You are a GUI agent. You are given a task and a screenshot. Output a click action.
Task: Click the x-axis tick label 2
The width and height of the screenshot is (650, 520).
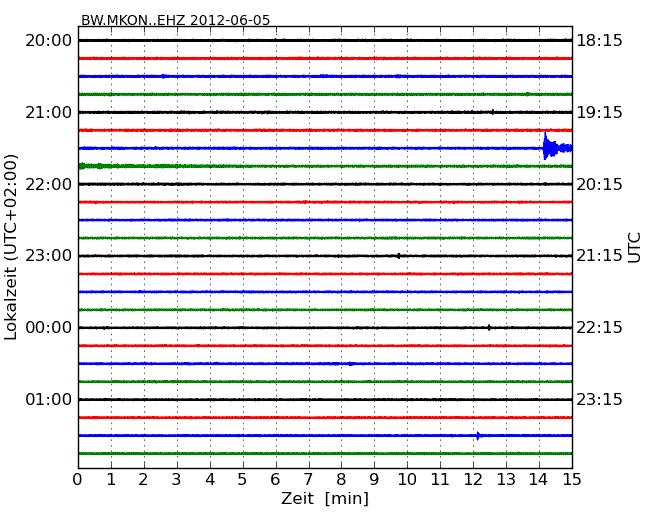point(143,479)
